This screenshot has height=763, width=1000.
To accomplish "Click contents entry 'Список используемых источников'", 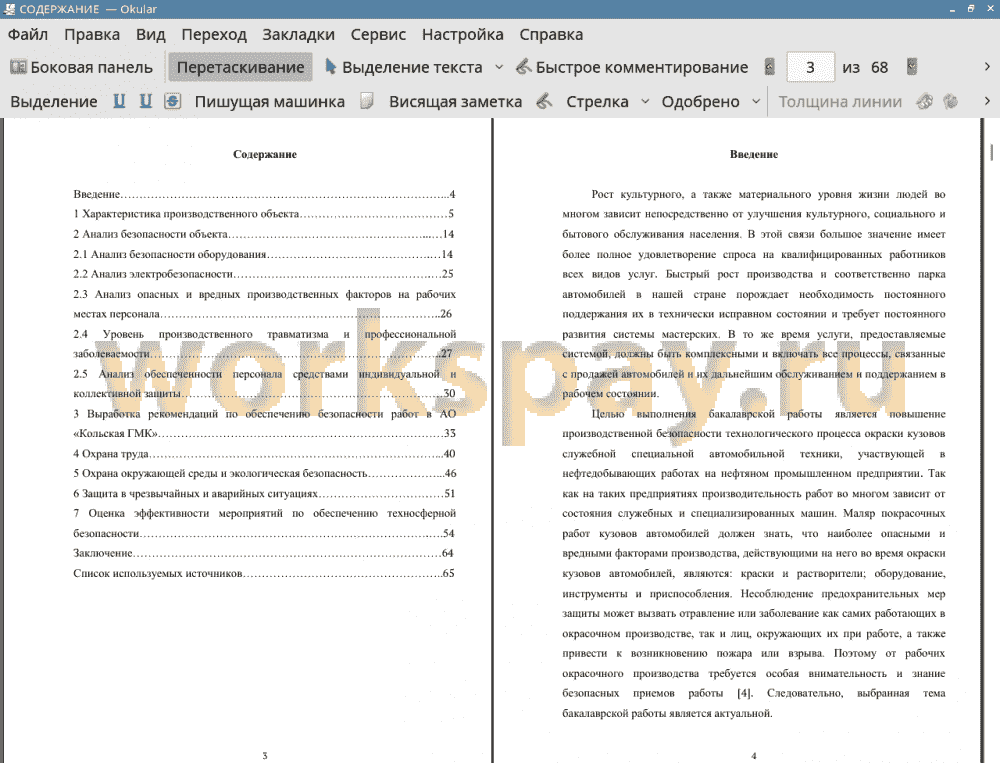I will click(x=263, y=573).
